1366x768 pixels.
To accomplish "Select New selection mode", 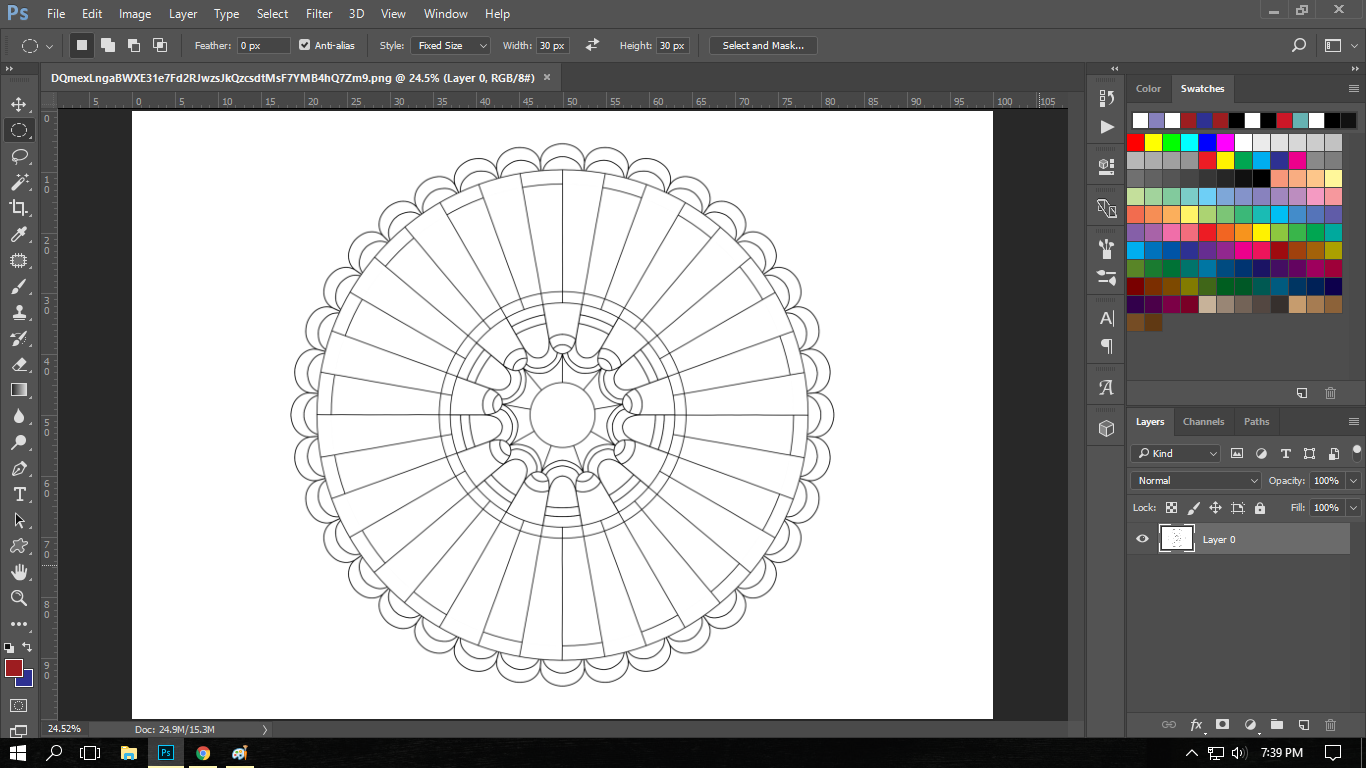I will point(81,45).
